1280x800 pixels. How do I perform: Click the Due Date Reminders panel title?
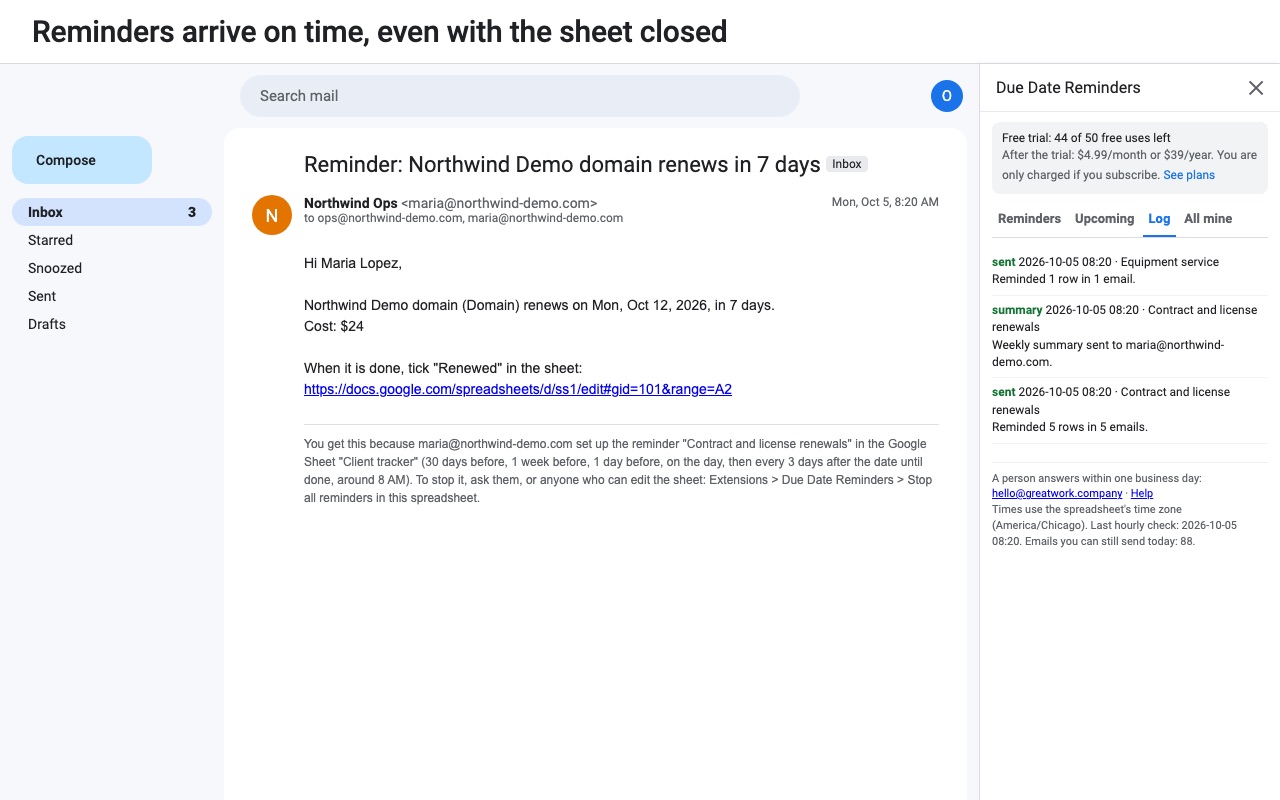click(1068, 88)
